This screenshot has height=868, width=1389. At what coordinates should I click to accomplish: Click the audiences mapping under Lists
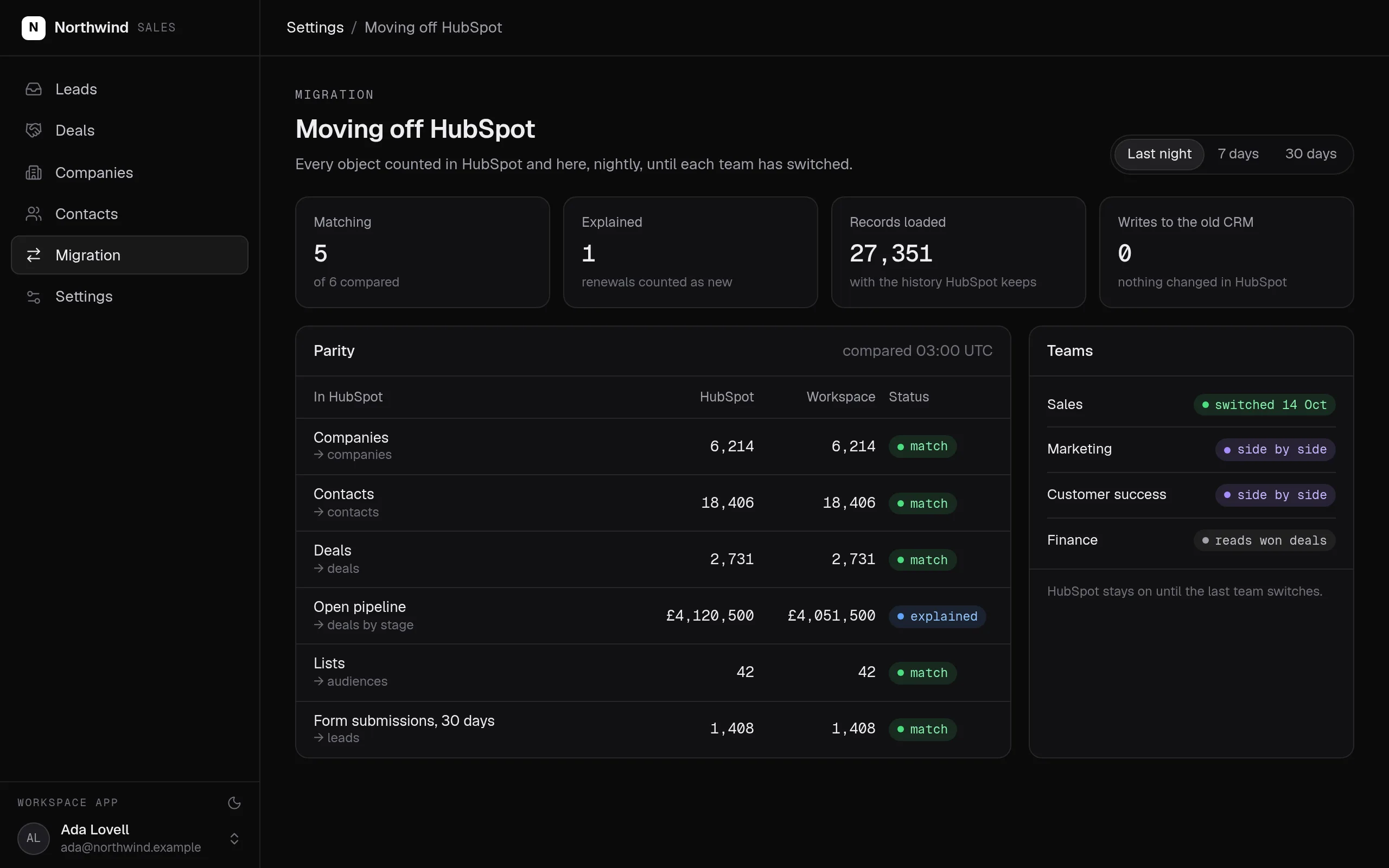tap(351, 681)
